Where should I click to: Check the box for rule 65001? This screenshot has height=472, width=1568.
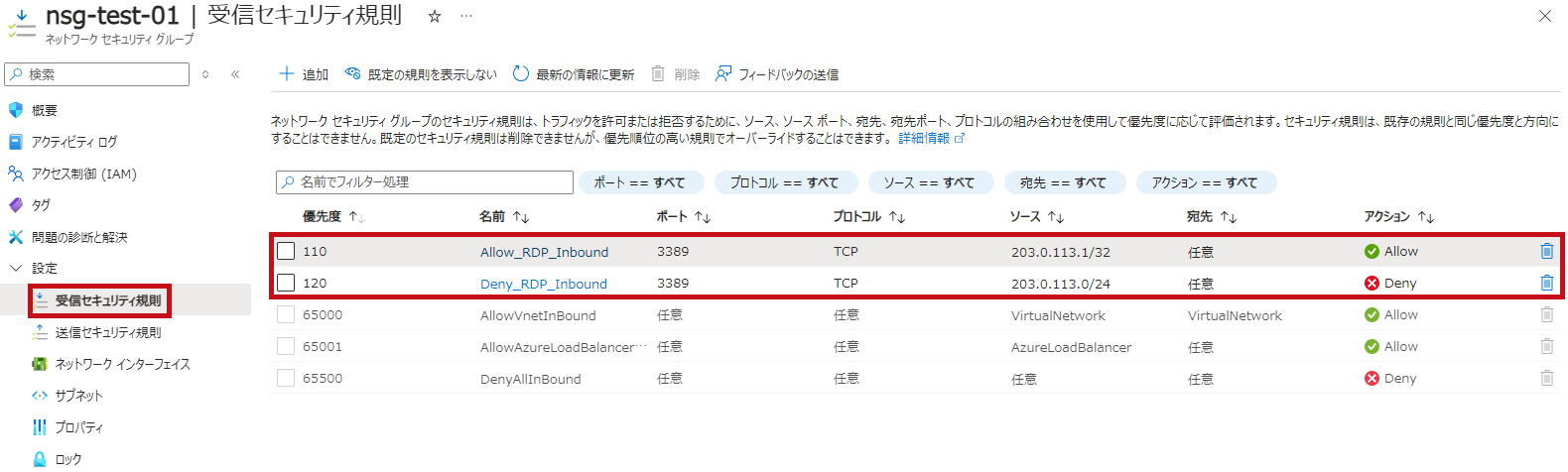click(286, 346)
